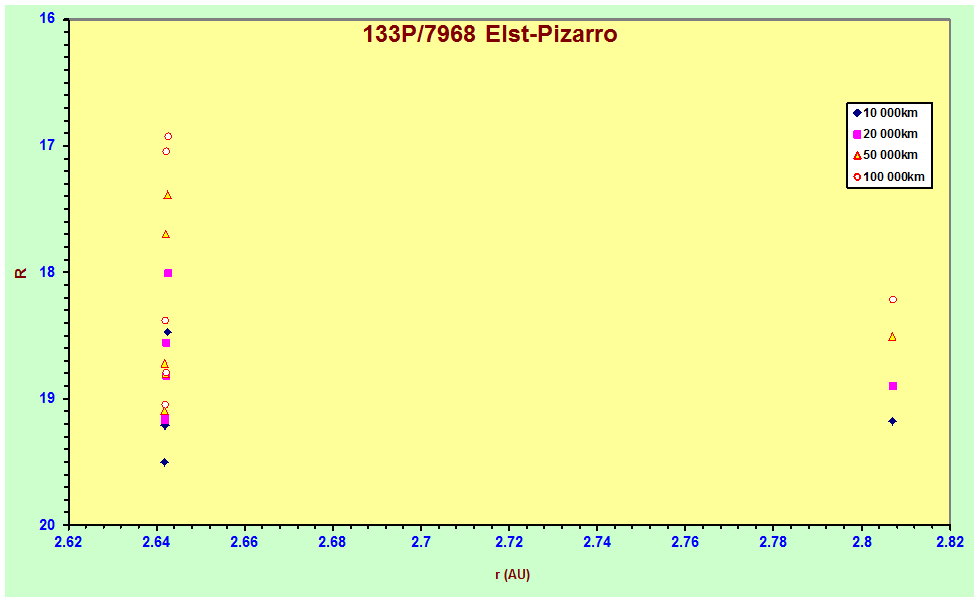Click the x-axis tick label 2.8
Screen dimensions: 977x600
tap(862, 541)
